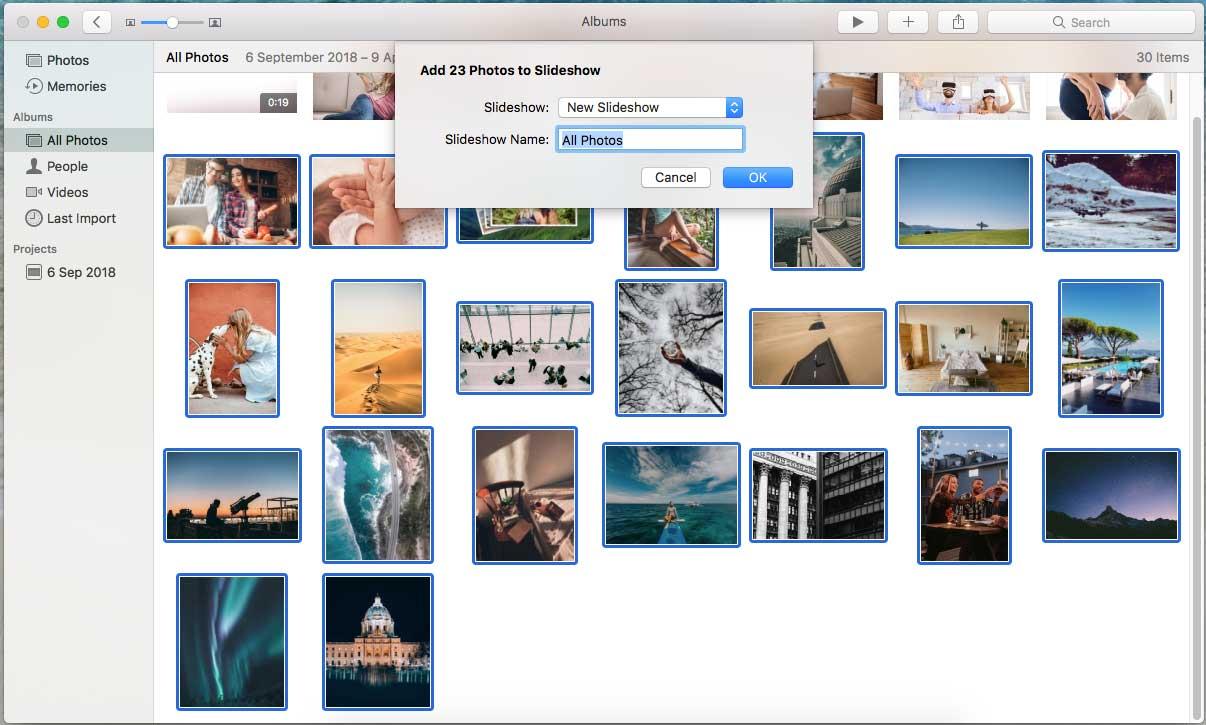Select the black-and-white columns building photo
The width and height of the screenshot is (1206, 725).
[818, 495]
